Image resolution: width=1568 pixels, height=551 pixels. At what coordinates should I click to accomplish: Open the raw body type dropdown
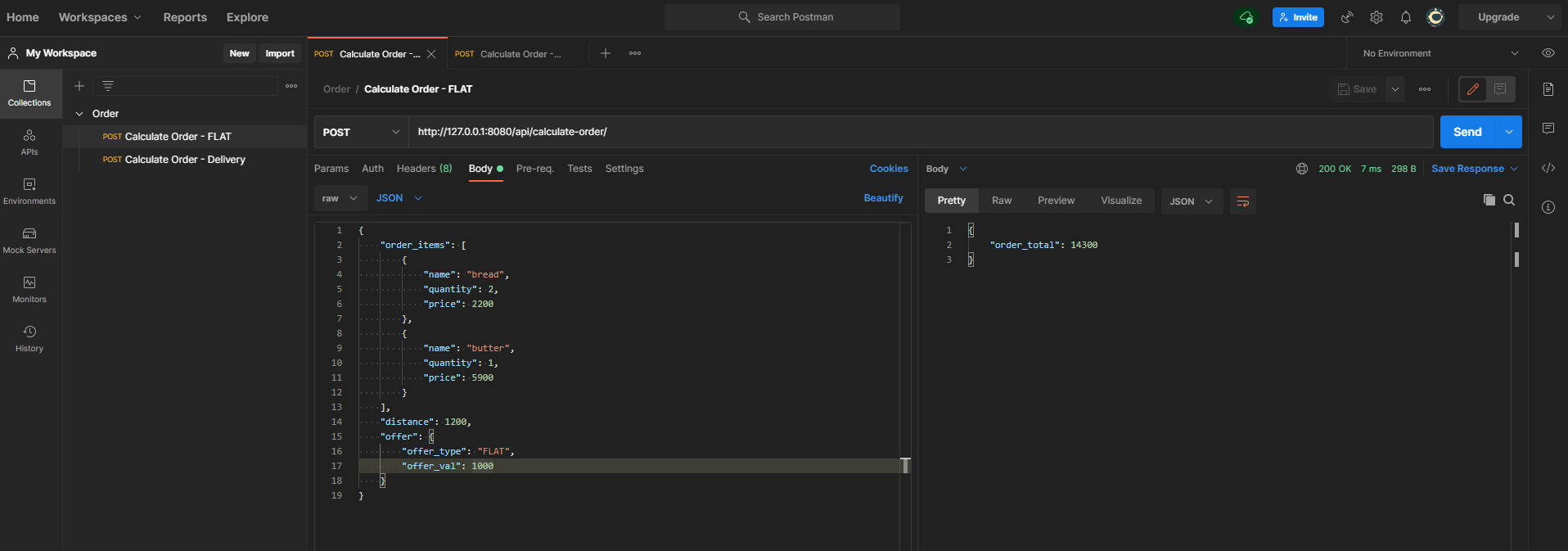point(340,198)
